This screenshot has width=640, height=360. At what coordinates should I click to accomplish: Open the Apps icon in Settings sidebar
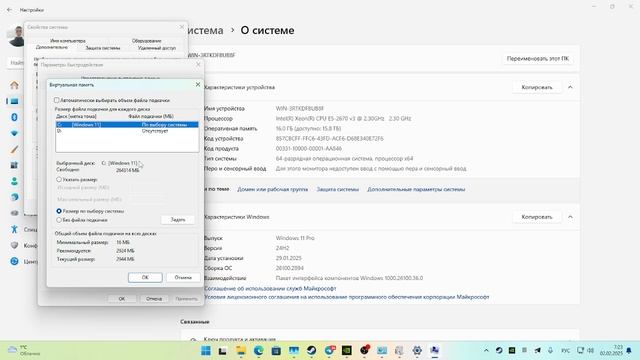tap(14, 165)
